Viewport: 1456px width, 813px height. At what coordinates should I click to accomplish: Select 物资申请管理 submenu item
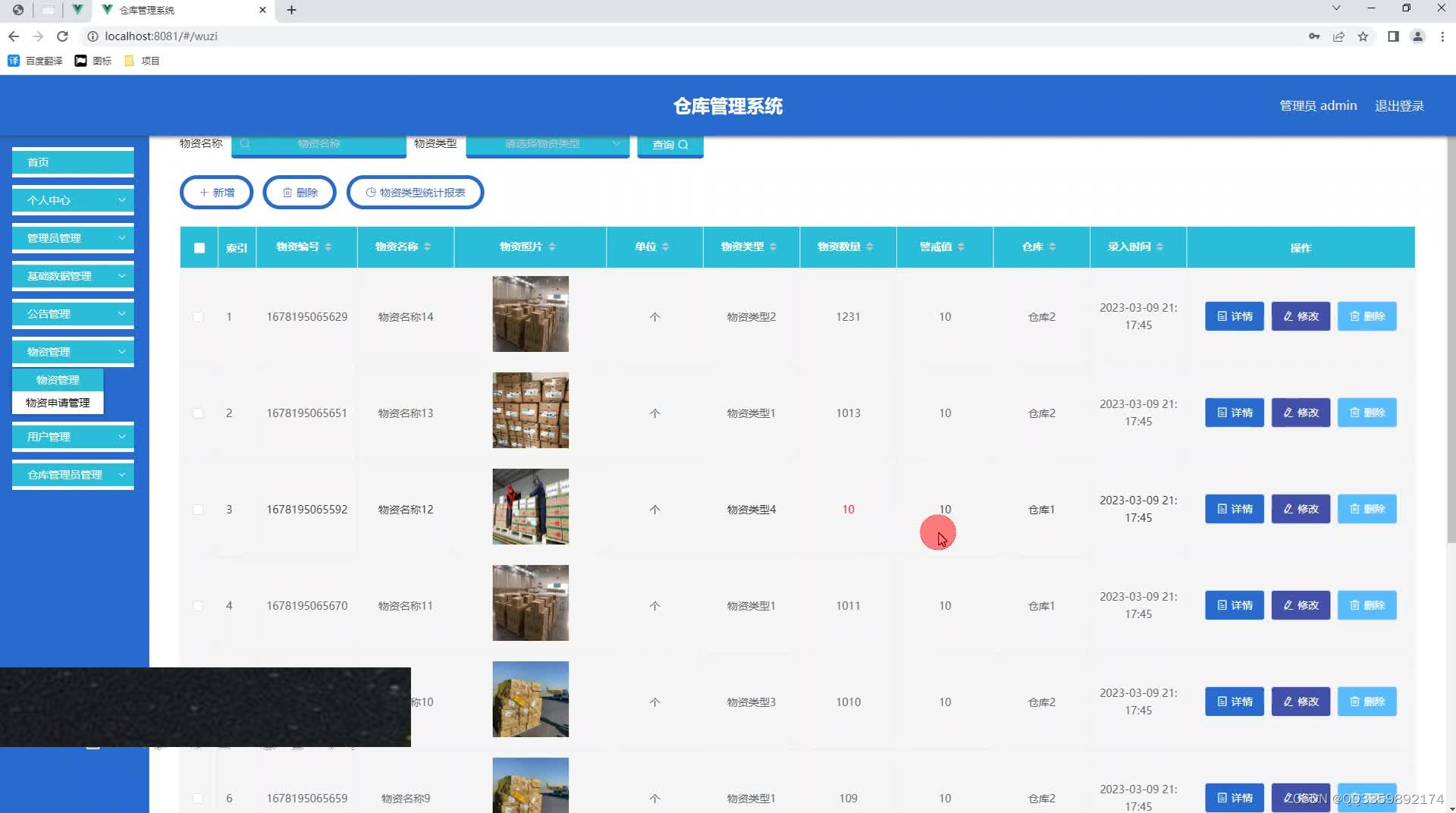58,403
